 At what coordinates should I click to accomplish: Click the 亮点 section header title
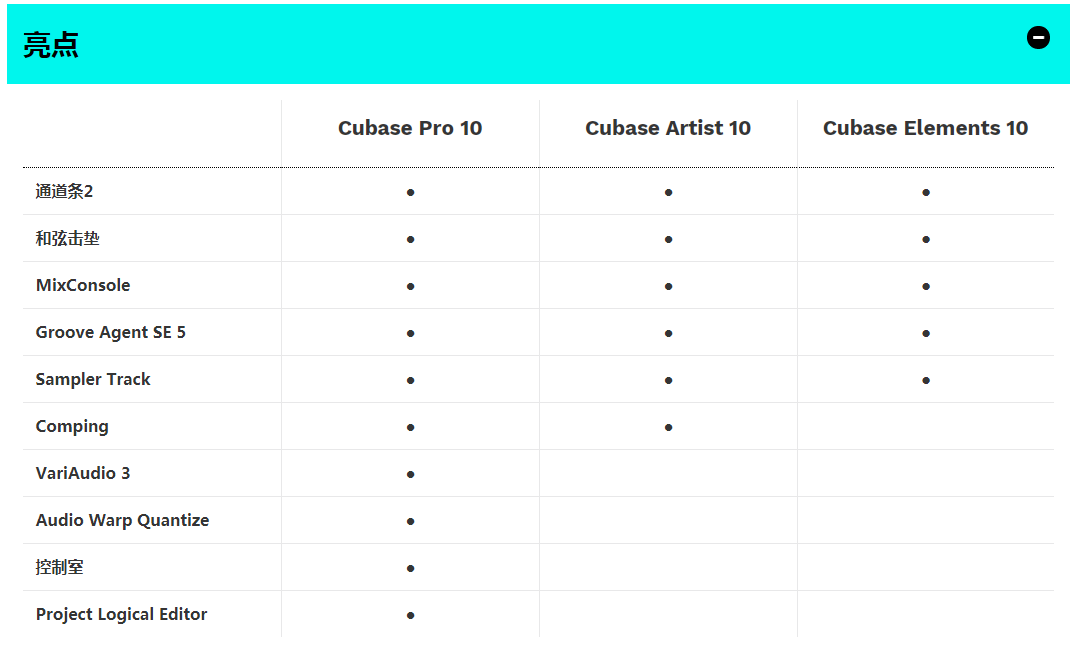[51, 45]
